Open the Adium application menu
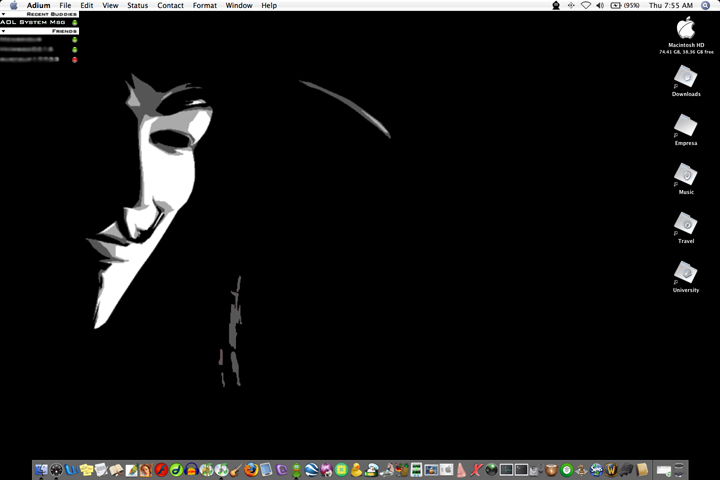Screen dimensions: 720x480 39,6
